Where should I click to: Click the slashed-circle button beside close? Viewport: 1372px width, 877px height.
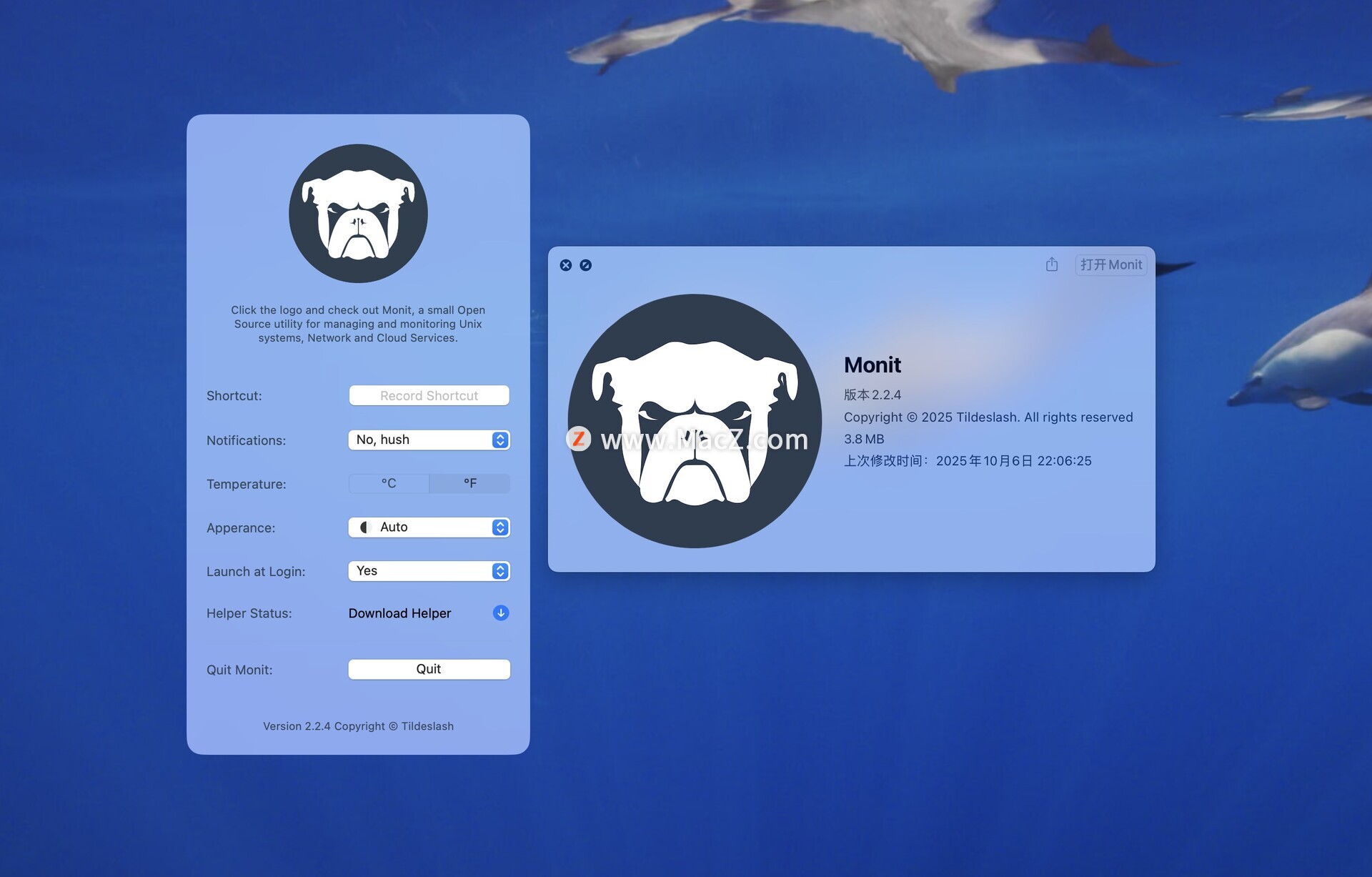[586, 265]
